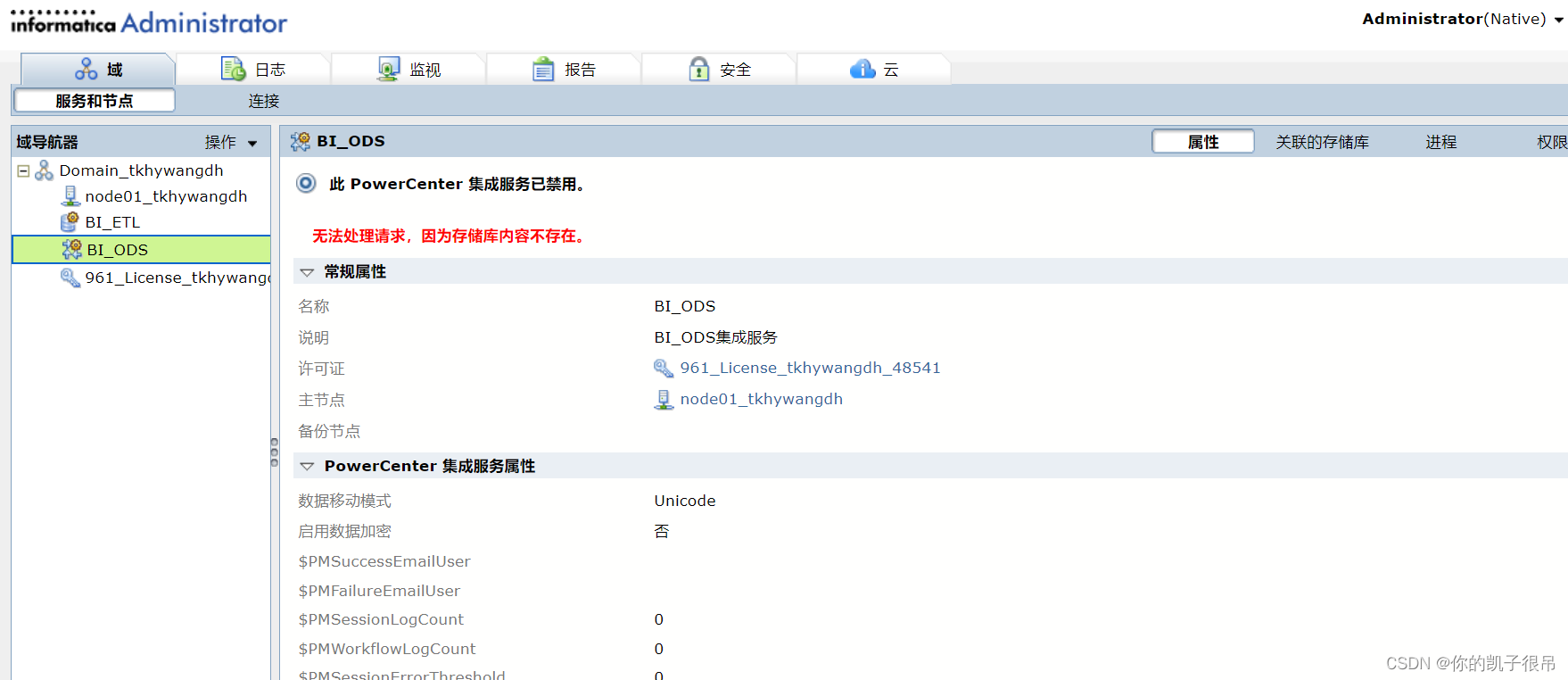The width and height of the screenshot is (1568, 680).
Task: Collapse the 常规属性 section
Action: click(307, 271)
